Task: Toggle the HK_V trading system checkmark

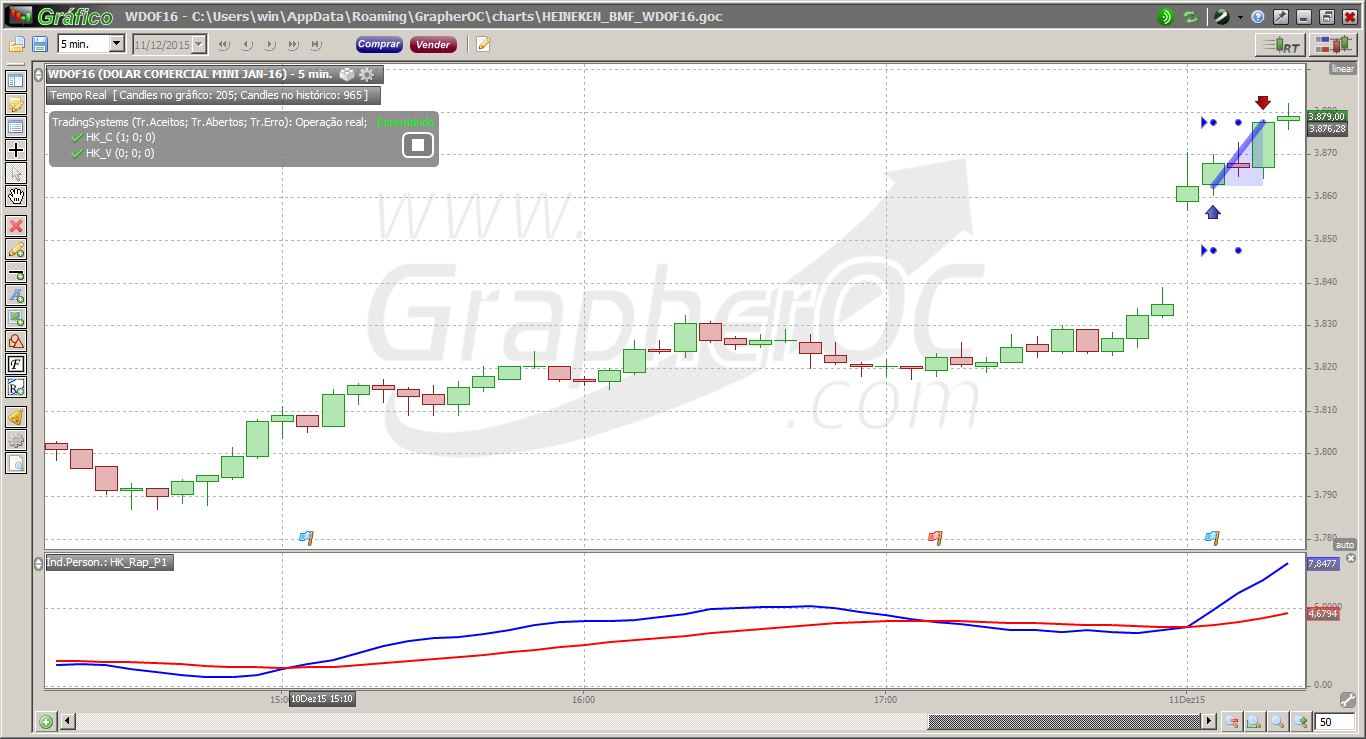Action: point(76,153)
